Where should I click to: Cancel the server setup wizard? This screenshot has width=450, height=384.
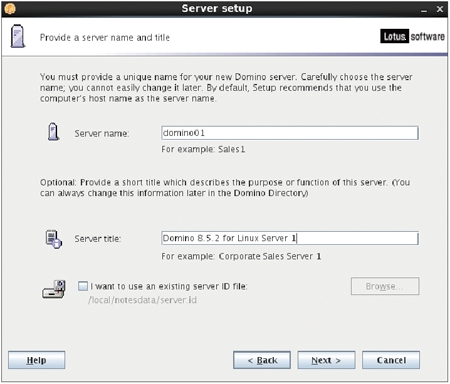pos(391,360)
